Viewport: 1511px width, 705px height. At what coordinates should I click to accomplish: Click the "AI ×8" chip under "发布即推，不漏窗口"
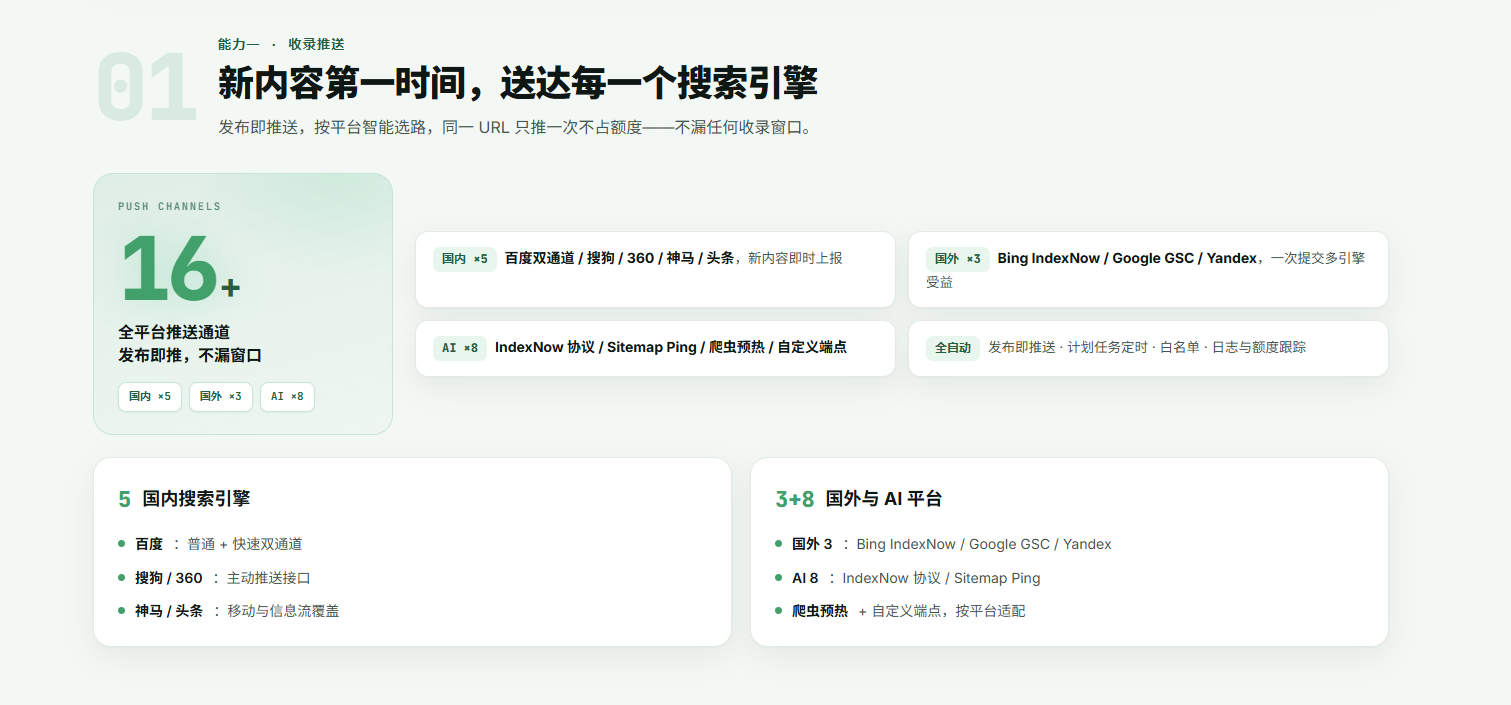coord(287,397)
